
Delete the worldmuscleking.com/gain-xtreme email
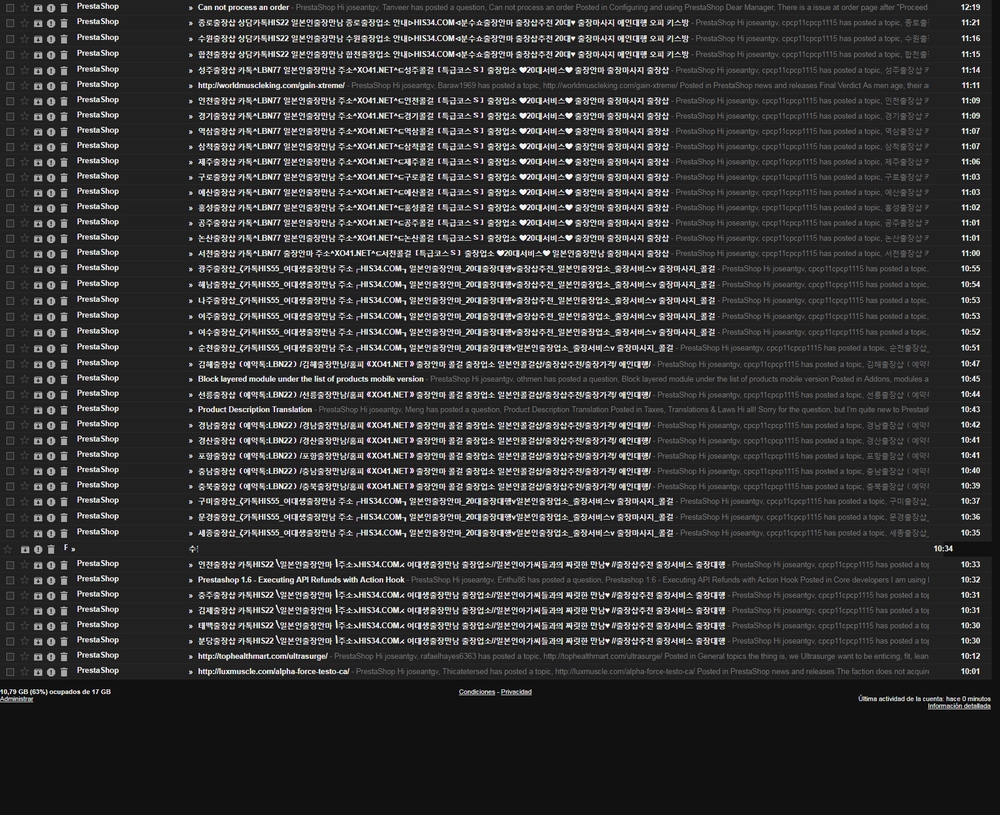(64, 86)
